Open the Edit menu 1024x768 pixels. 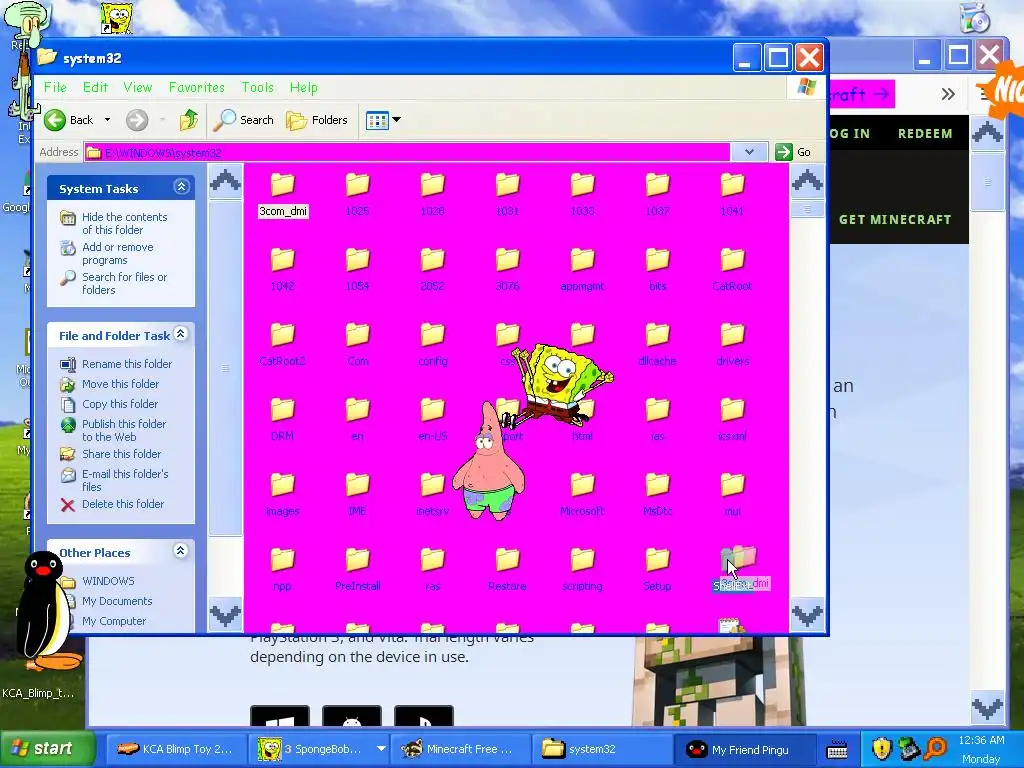pos(95,87)
